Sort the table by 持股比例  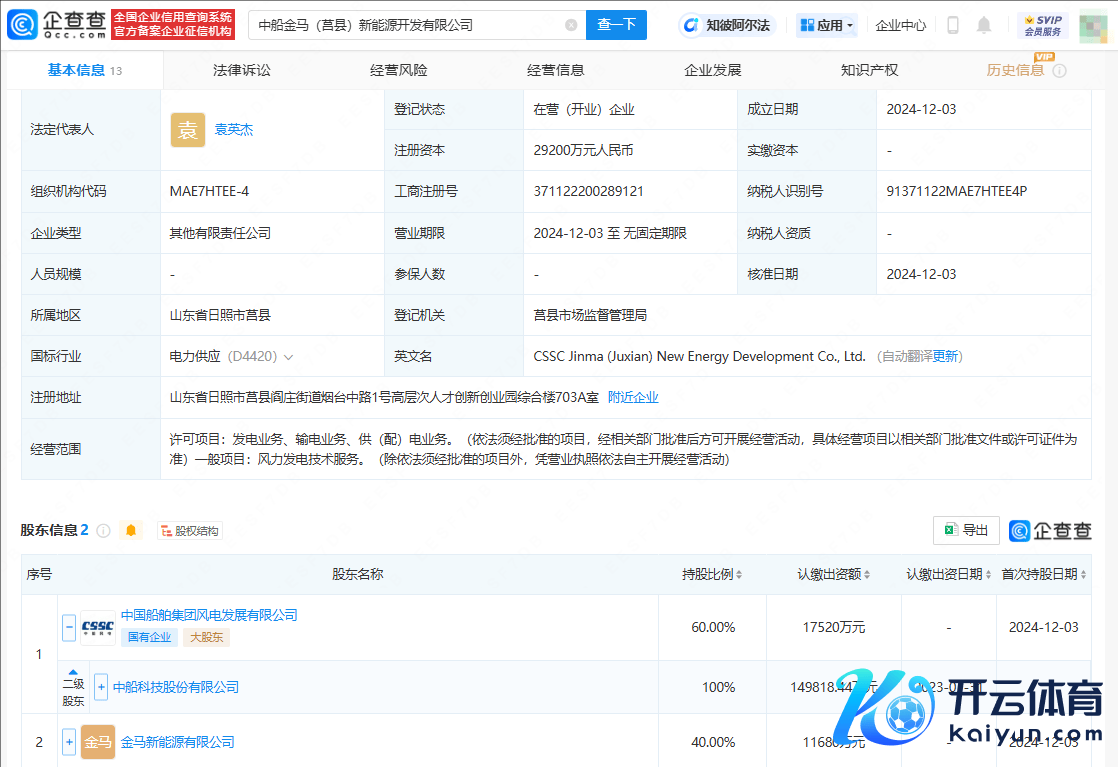pos(712,574)
